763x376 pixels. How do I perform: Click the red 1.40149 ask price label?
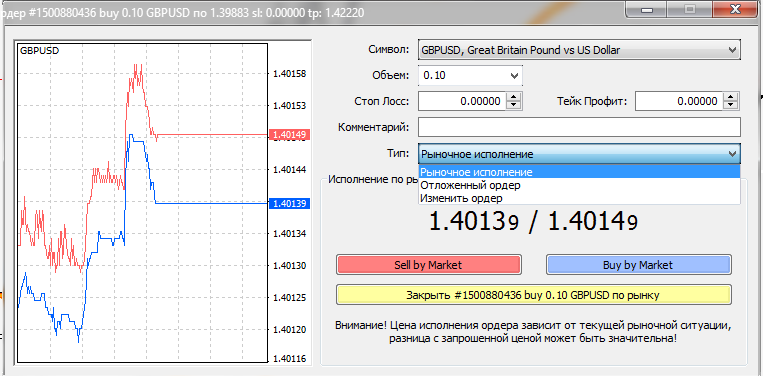click(289, 135)
